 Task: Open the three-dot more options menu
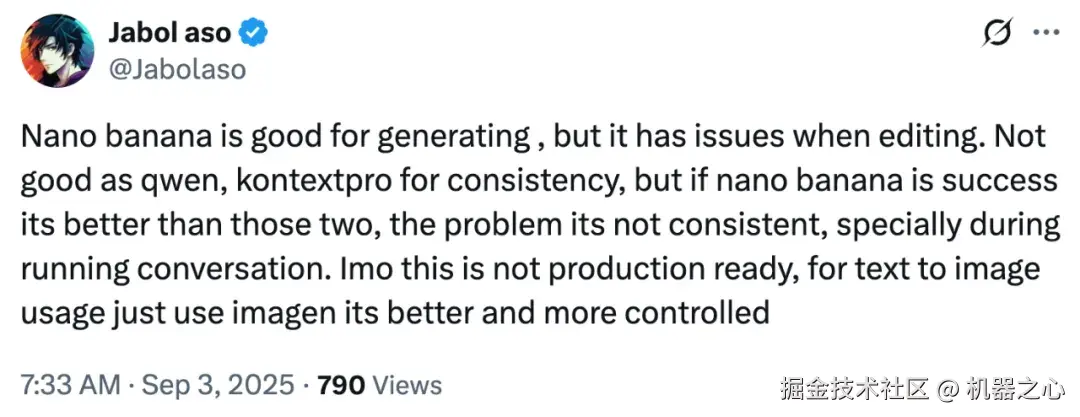click(x=1045, y=34)
